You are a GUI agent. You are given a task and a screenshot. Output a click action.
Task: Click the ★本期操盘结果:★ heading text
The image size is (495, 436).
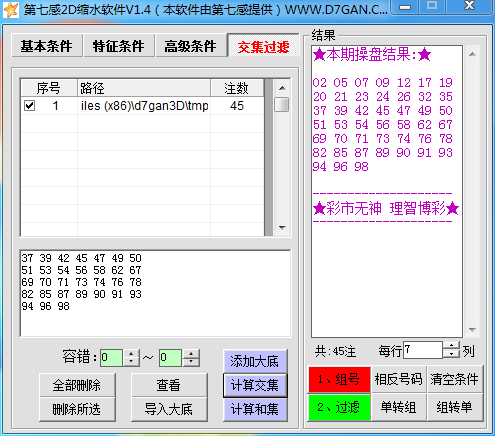click(372, 54)
